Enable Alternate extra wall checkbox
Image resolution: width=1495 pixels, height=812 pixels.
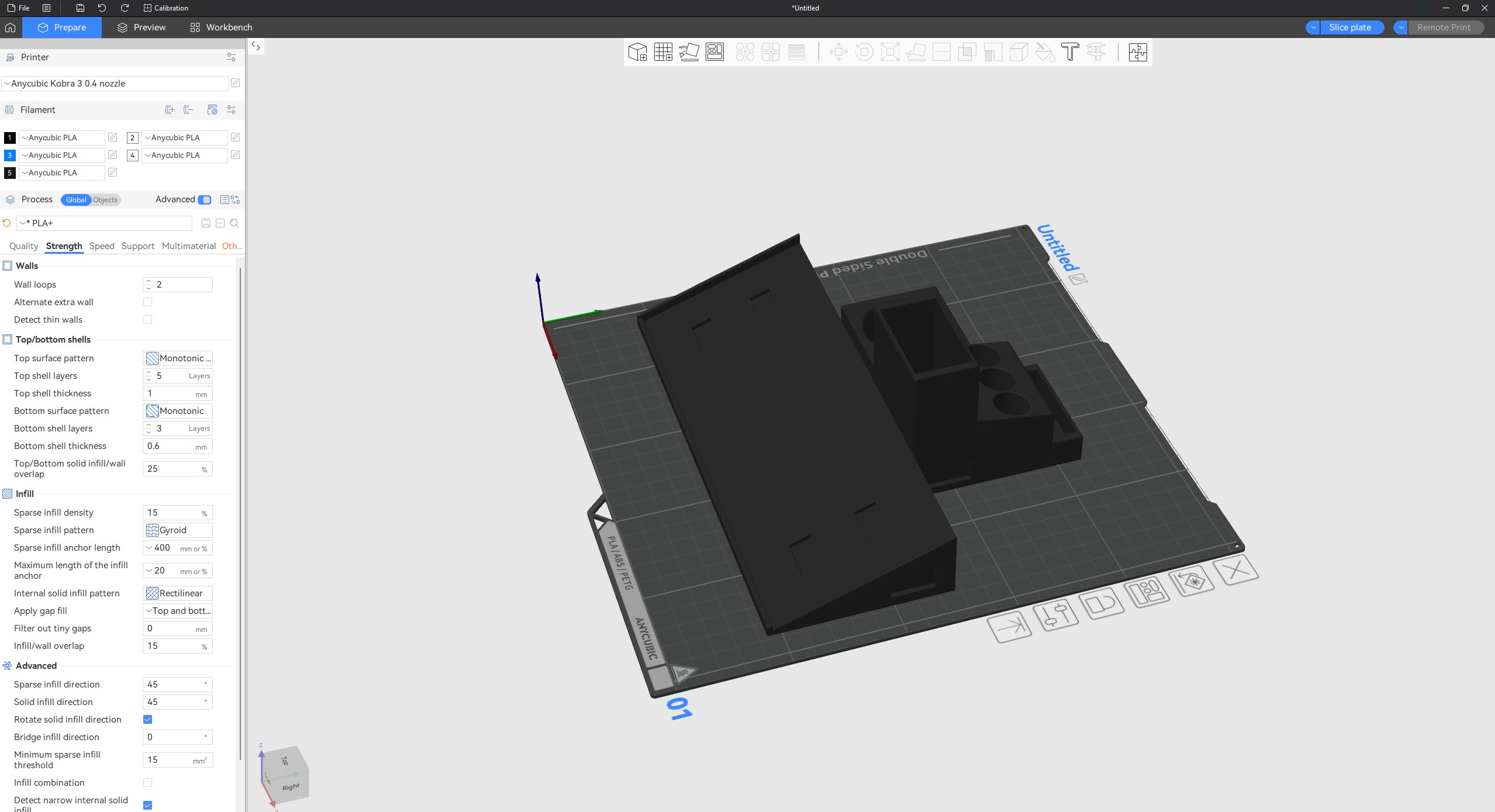click(147, 302)
